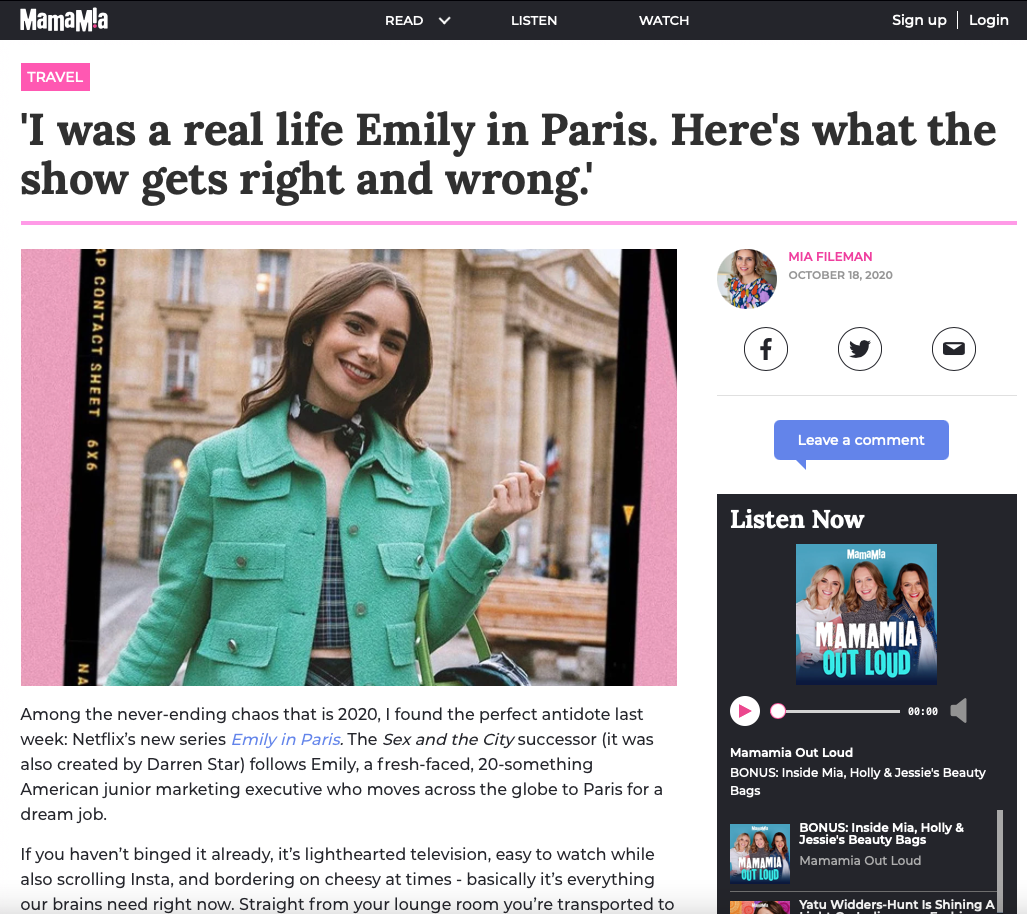The image size is (1027, 914).
Task: Expand the READ menu chevron
Action: point(444,20)
